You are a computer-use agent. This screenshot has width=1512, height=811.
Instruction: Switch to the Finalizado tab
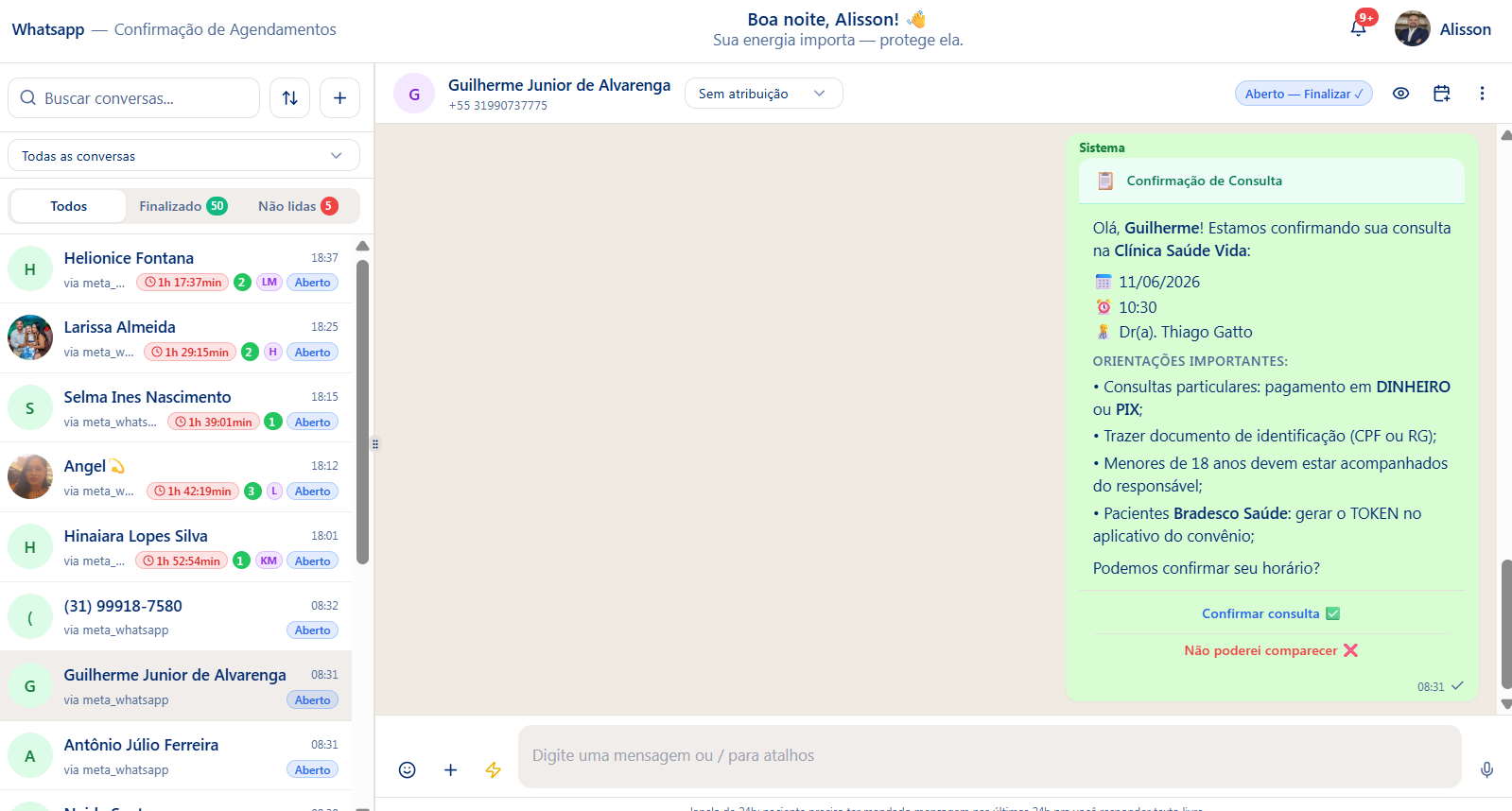182,206
